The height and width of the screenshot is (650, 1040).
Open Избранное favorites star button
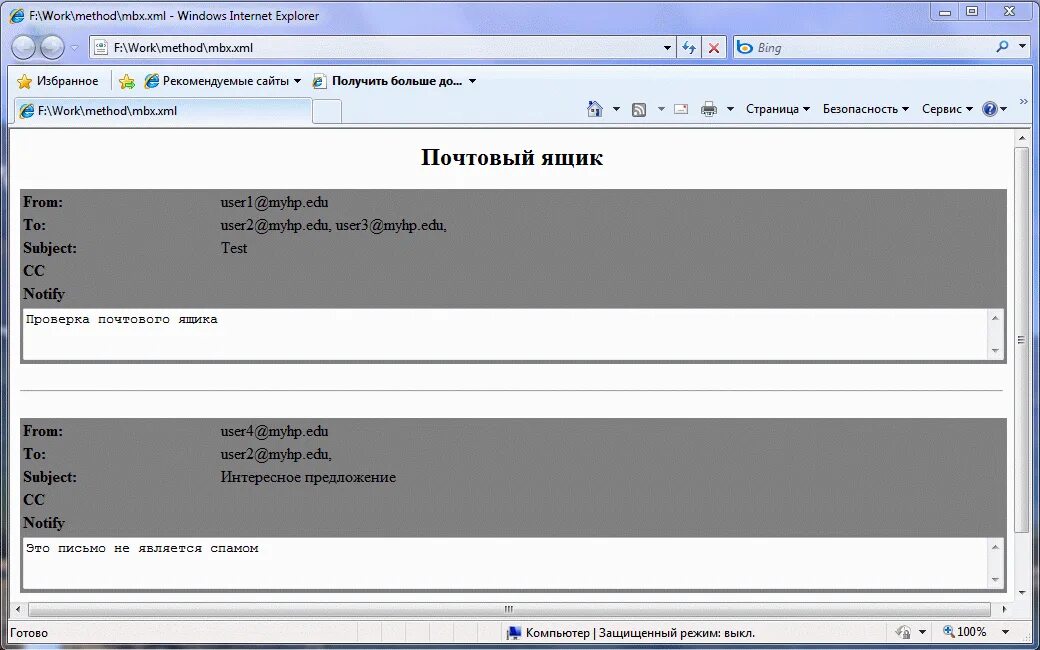pyautogui.click(x=58, y=81)
